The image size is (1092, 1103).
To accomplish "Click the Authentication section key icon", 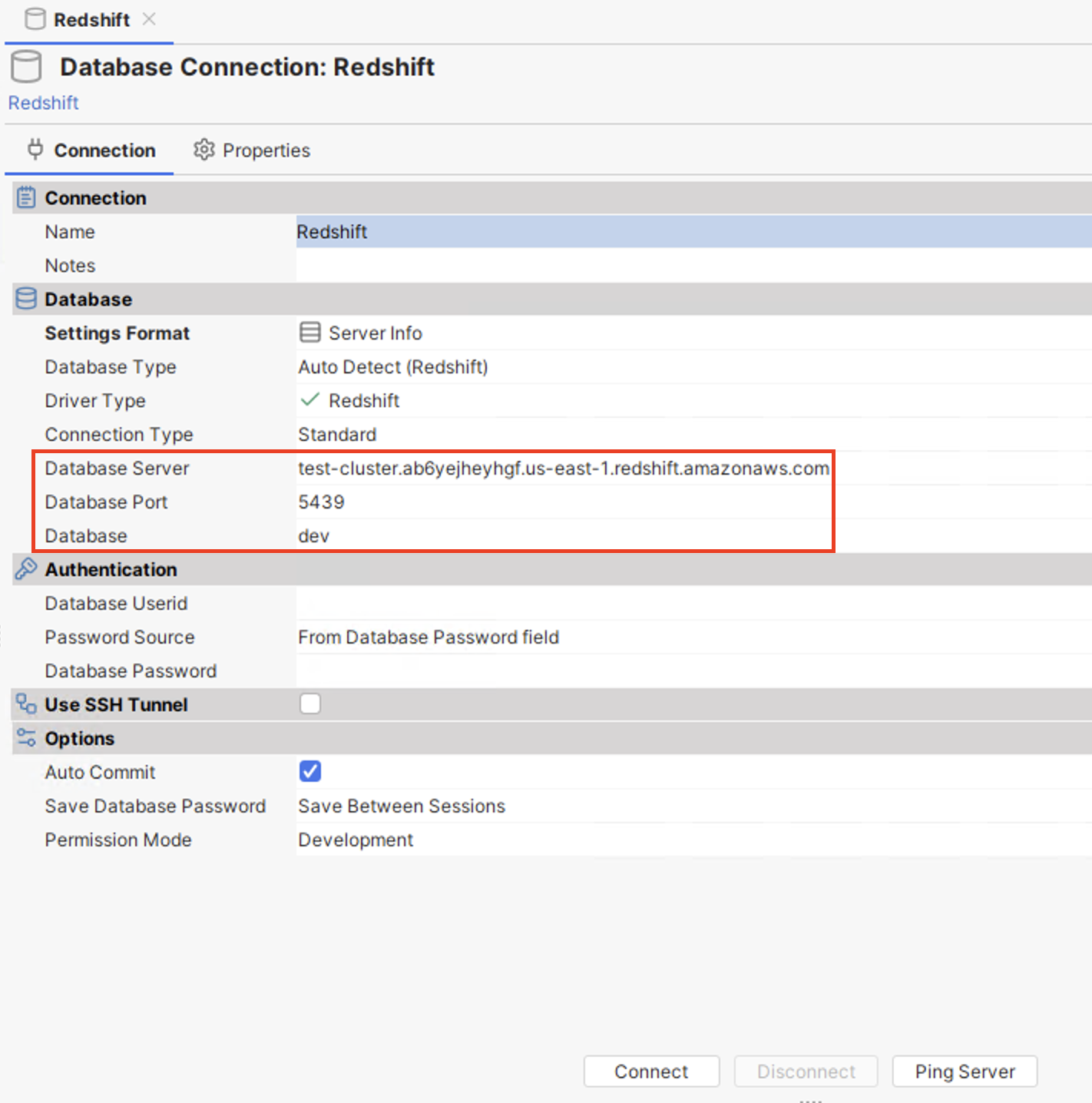I will (x=26, y=569).
